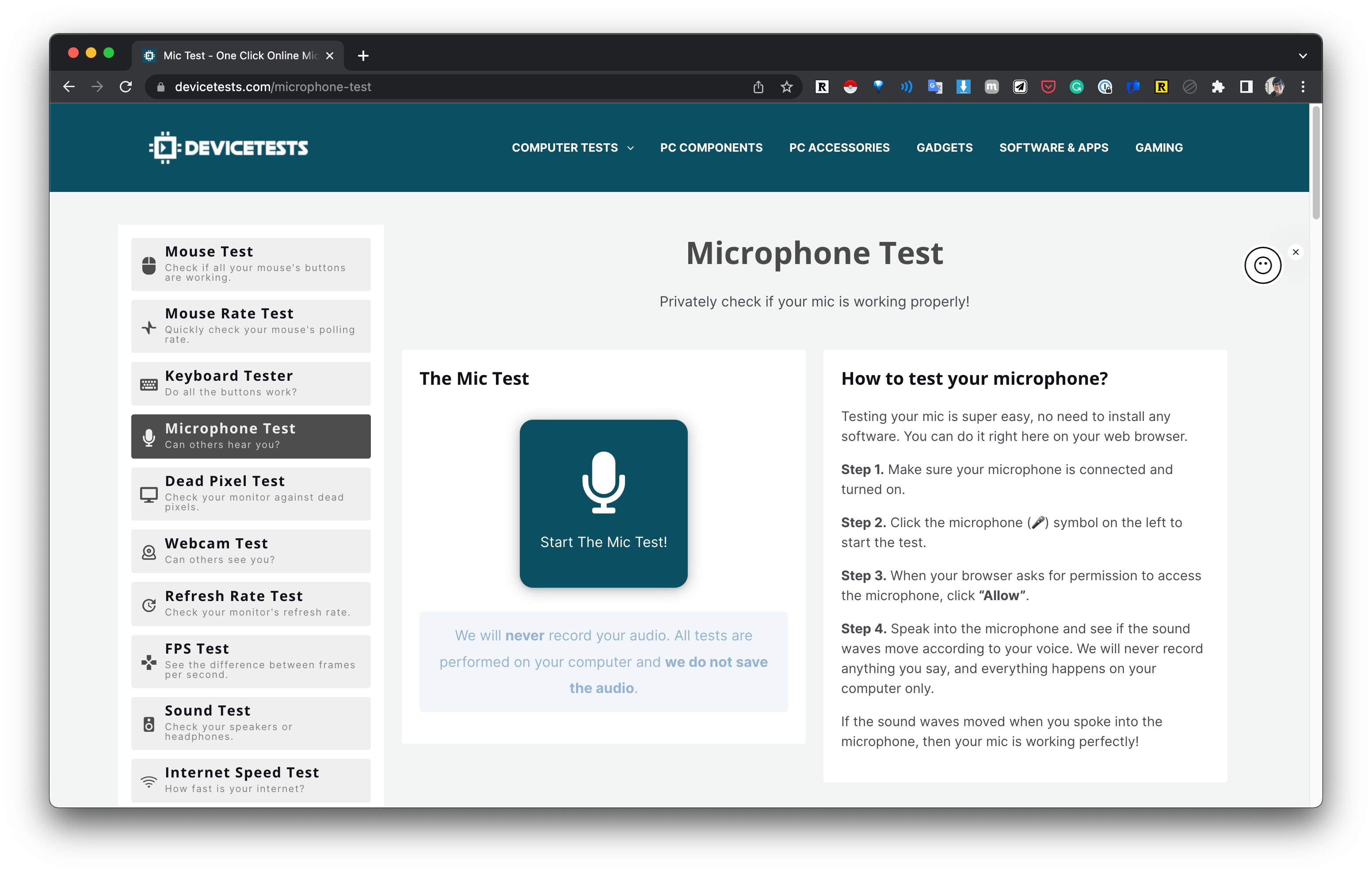This screenshot has height=873, width=1372.
Task: Open the Chrome three-dot menu
Action: point(1303,87)
